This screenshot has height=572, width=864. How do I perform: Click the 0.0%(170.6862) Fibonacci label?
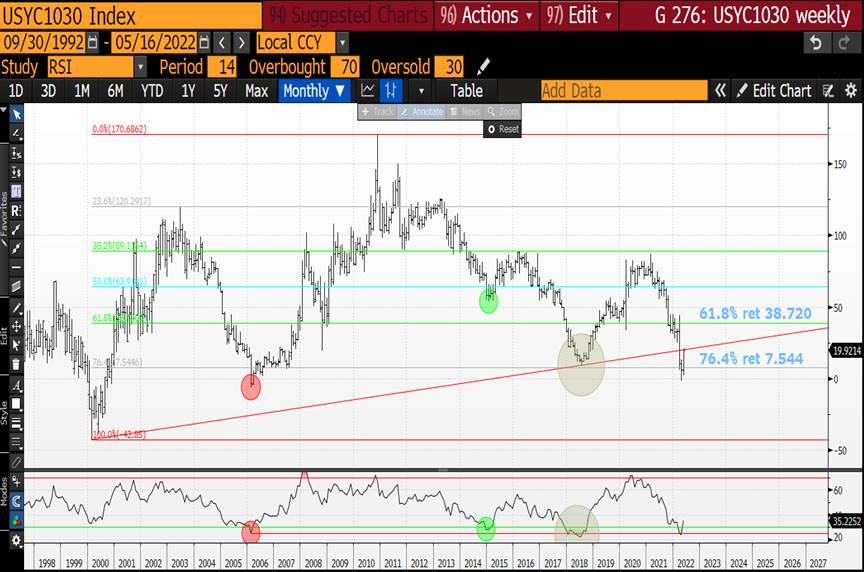tap(120, 129)
